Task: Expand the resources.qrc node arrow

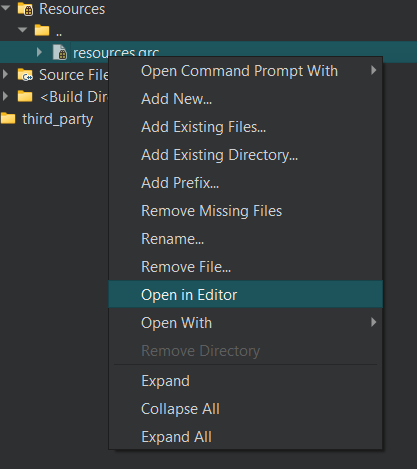Action: pyautogui.click(x=39, y=52)
